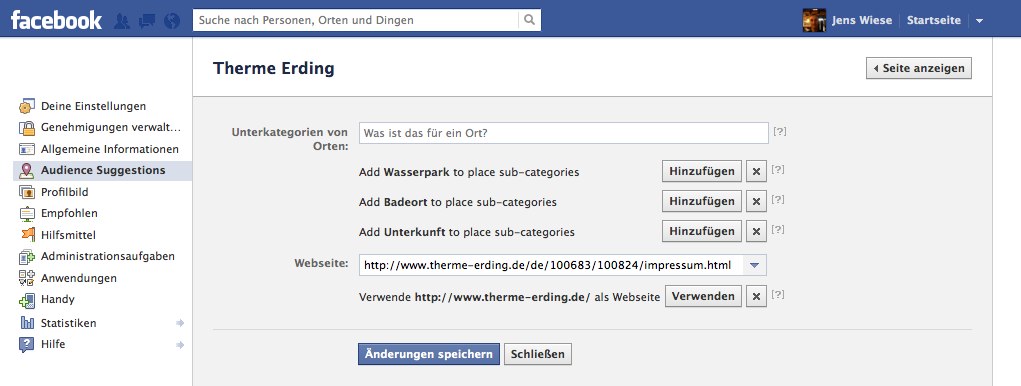Click the Genehmigungen verwalten lock icon

(x=27, y=128)
